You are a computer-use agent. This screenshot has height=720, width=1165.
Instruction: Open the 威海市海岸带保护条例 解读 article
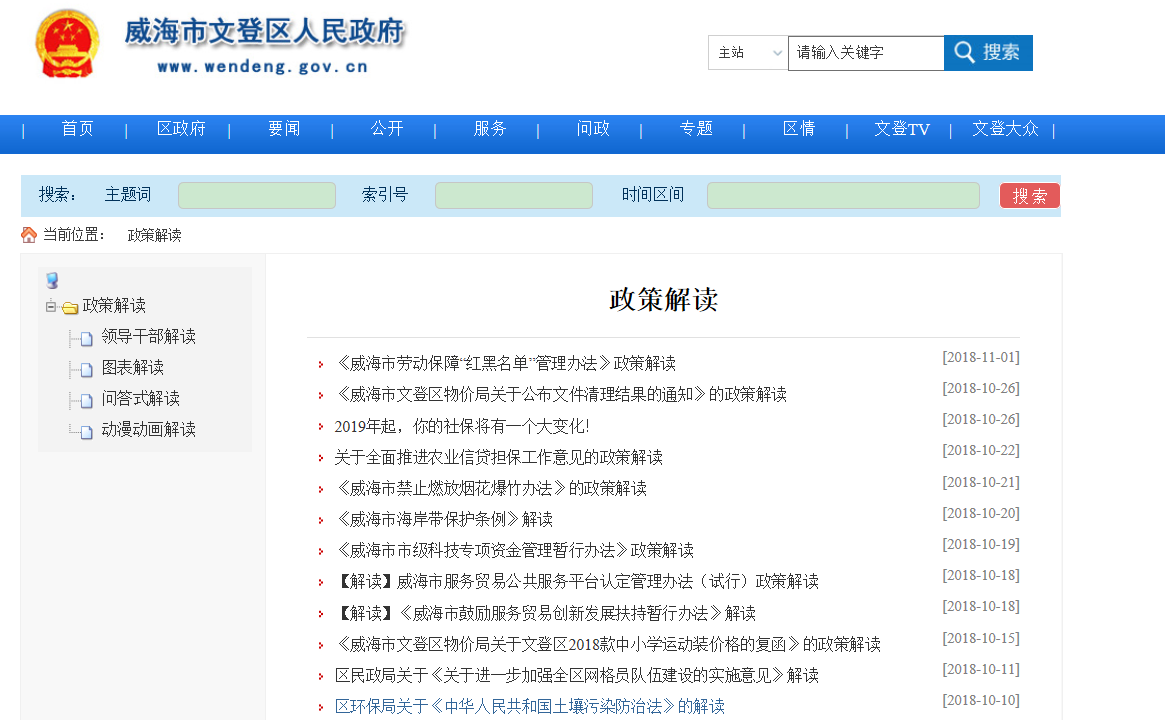(x=444, y=519)
